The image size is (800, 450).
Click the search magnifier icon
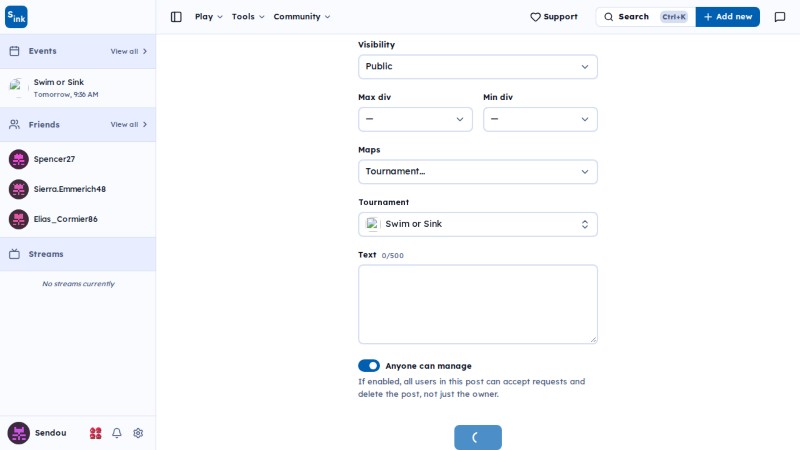609,17
